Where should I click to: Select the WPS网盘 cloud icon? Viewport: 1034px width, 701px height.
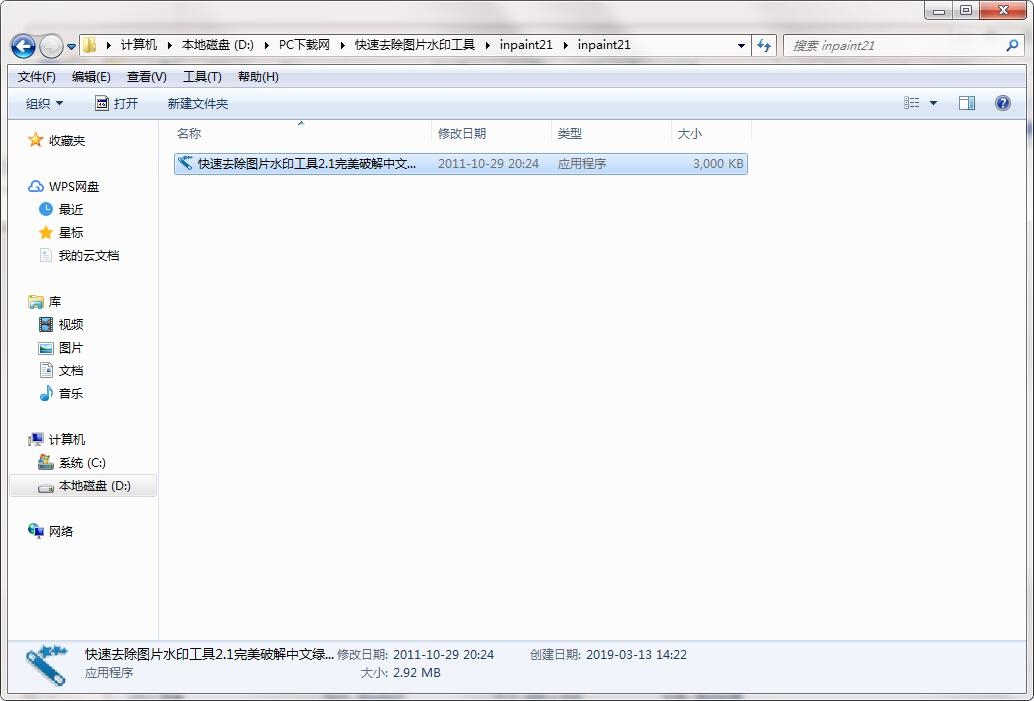[36, 187]
